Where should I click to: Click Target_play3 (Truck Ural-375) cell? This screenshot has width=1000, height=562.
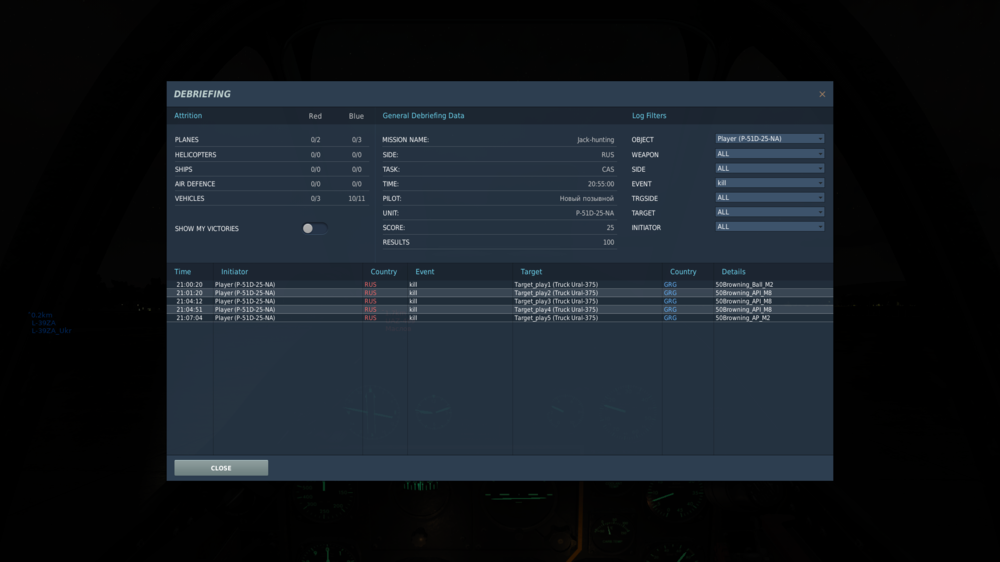[x=556, y=301]
